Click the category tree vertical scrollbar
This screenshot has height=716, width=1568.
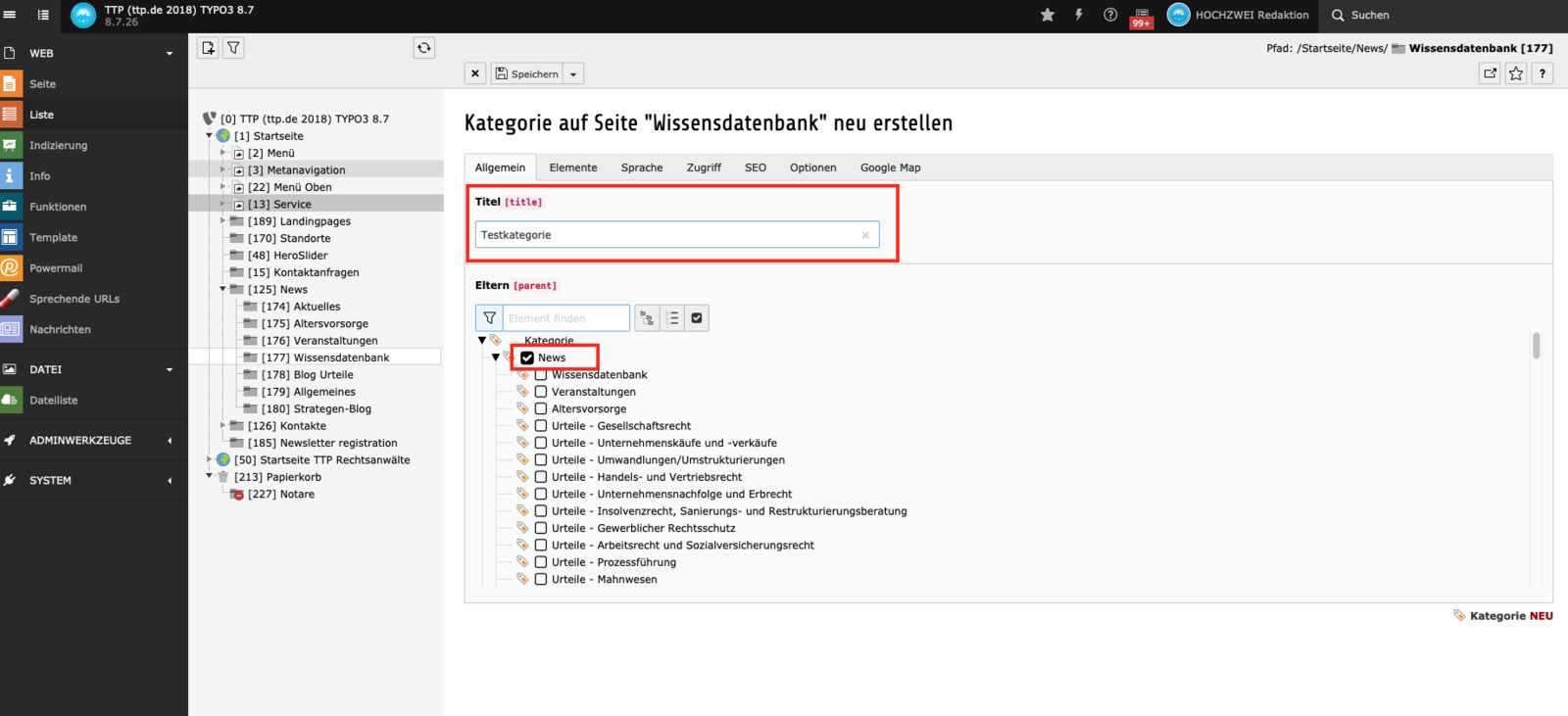point(1536,346)
